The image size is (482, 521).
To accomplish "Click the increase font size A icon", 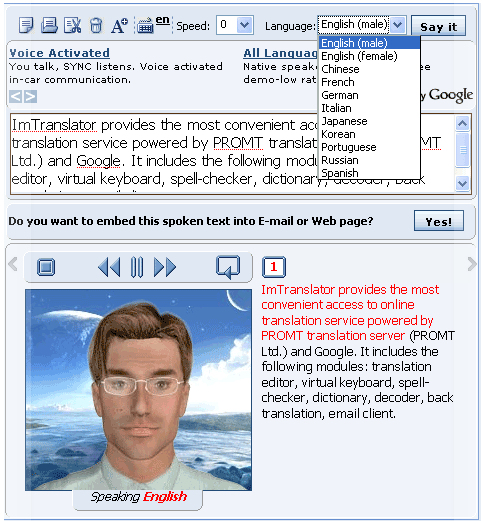I will 119,25.
